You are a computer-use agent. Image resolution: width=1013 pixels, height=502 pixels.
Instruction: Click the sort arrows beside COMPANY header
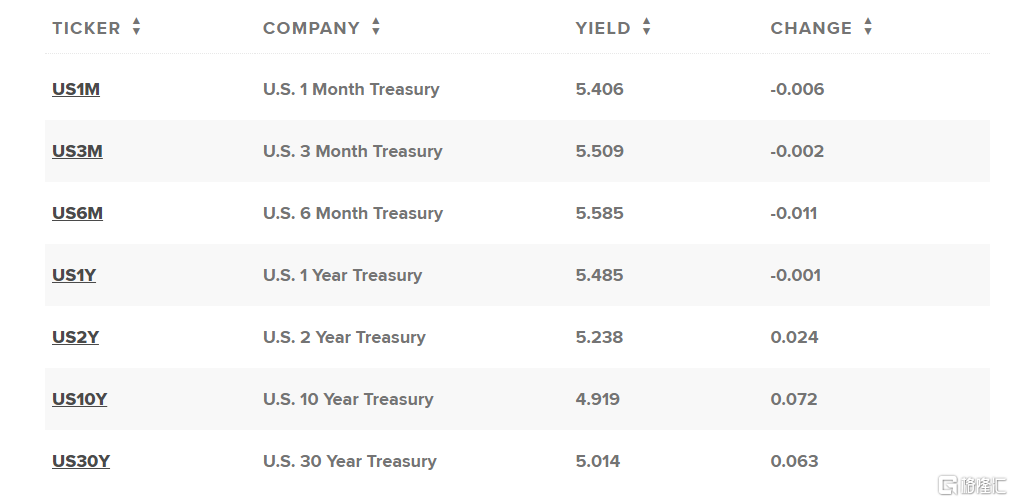pyautogui.click(x=376, y=28)
